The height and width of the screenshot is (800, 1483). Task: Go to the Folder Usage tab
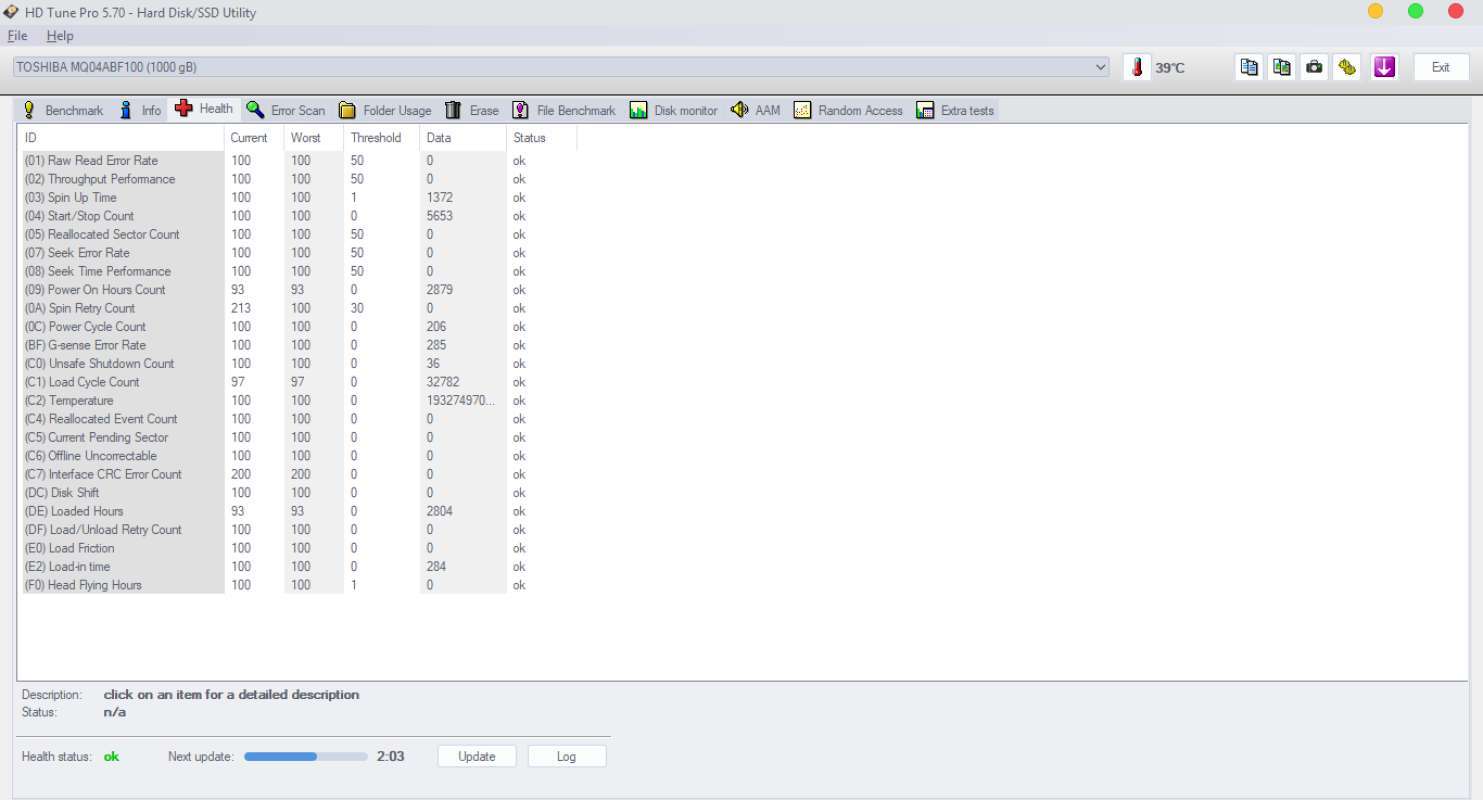click(x=386, y=110)
